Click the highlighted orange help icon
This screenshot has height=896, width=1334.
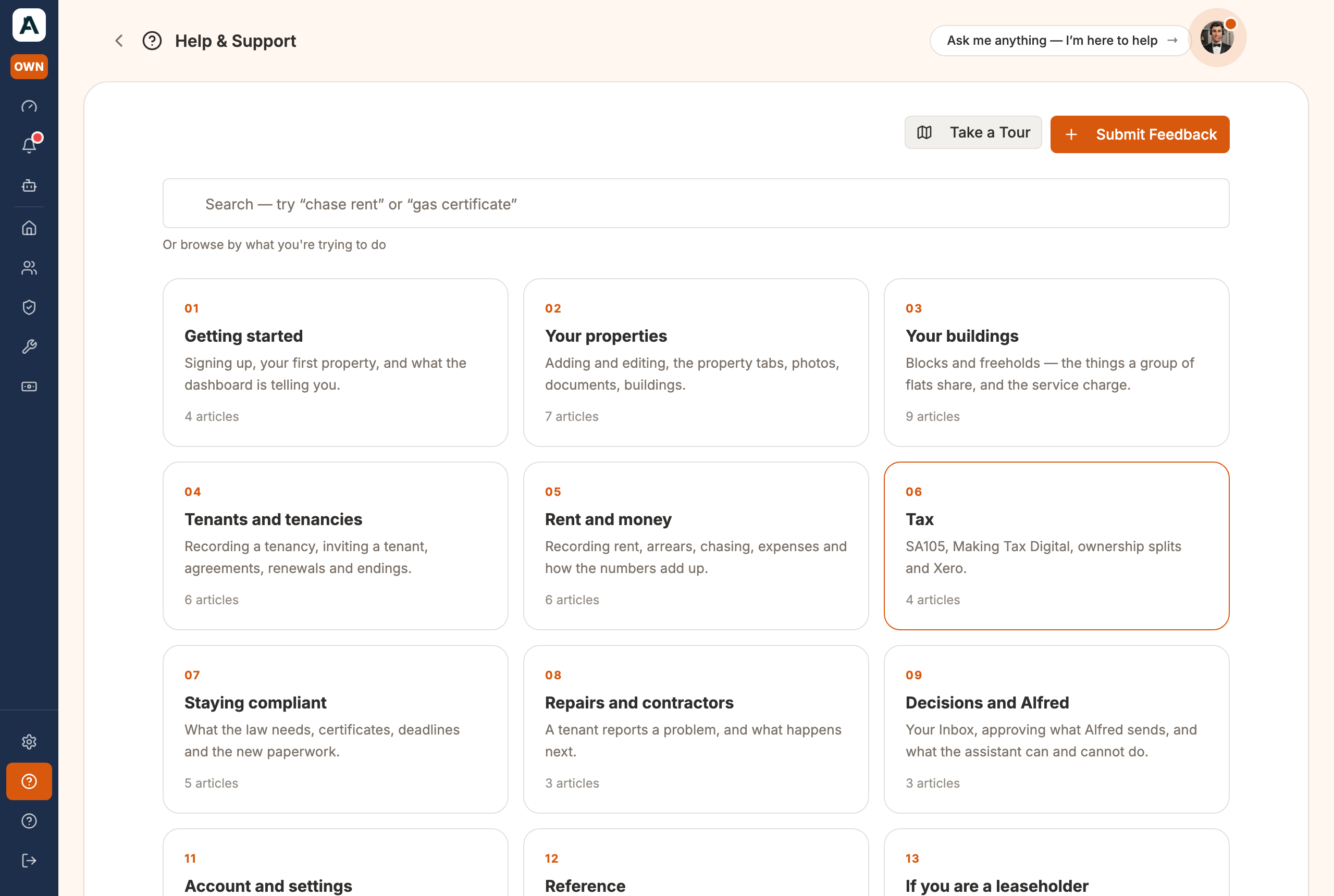[x=29, y=781]
